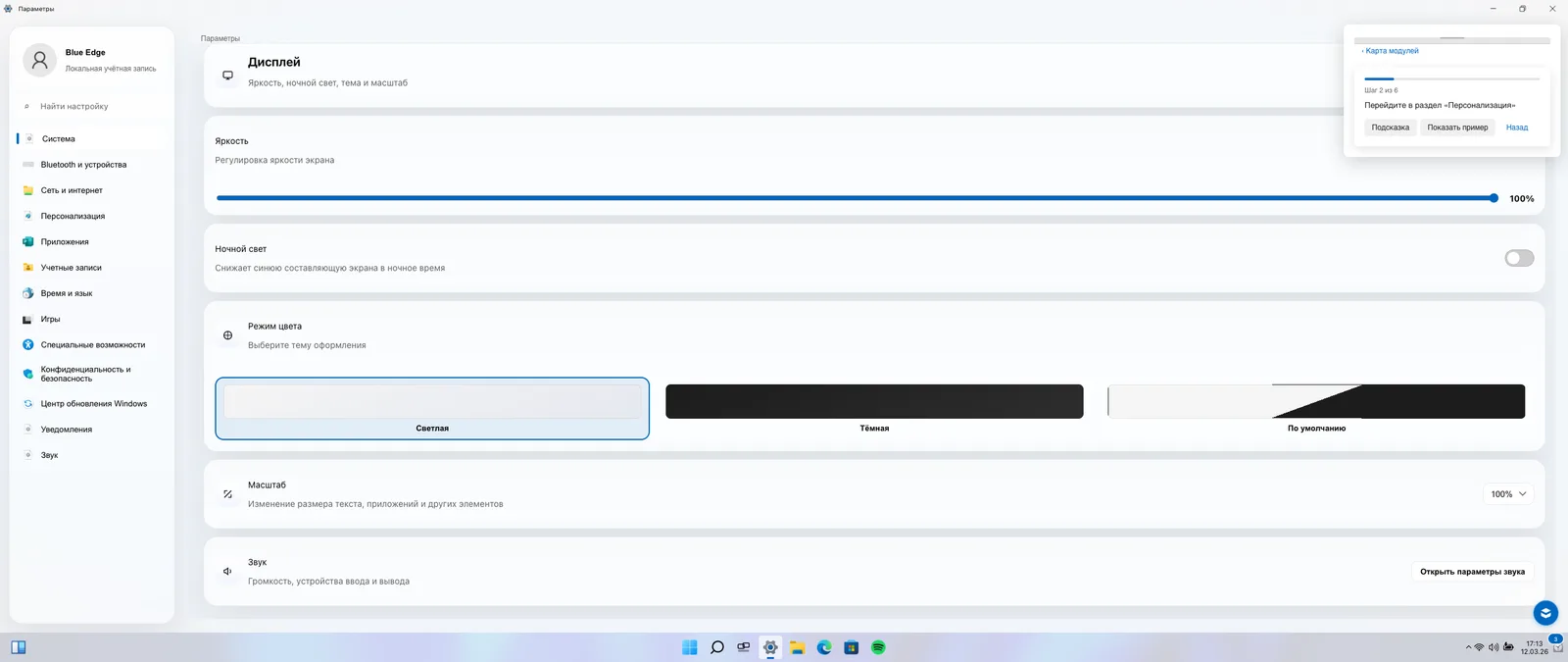Viewport: 1568px width, 662px height.
Task: Click the Специальные возможности accessibility icon
Action: pos(28,344)
